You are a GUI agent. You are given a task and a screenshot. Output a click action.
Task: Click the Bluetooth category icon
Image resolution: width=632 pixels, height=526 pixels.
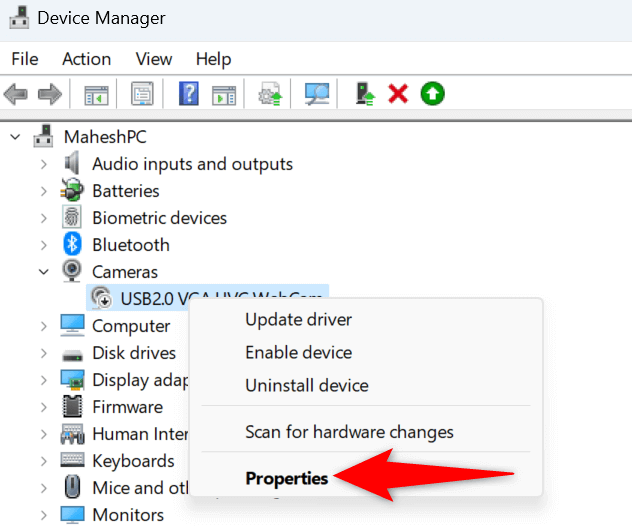click(x=72, y=244)
